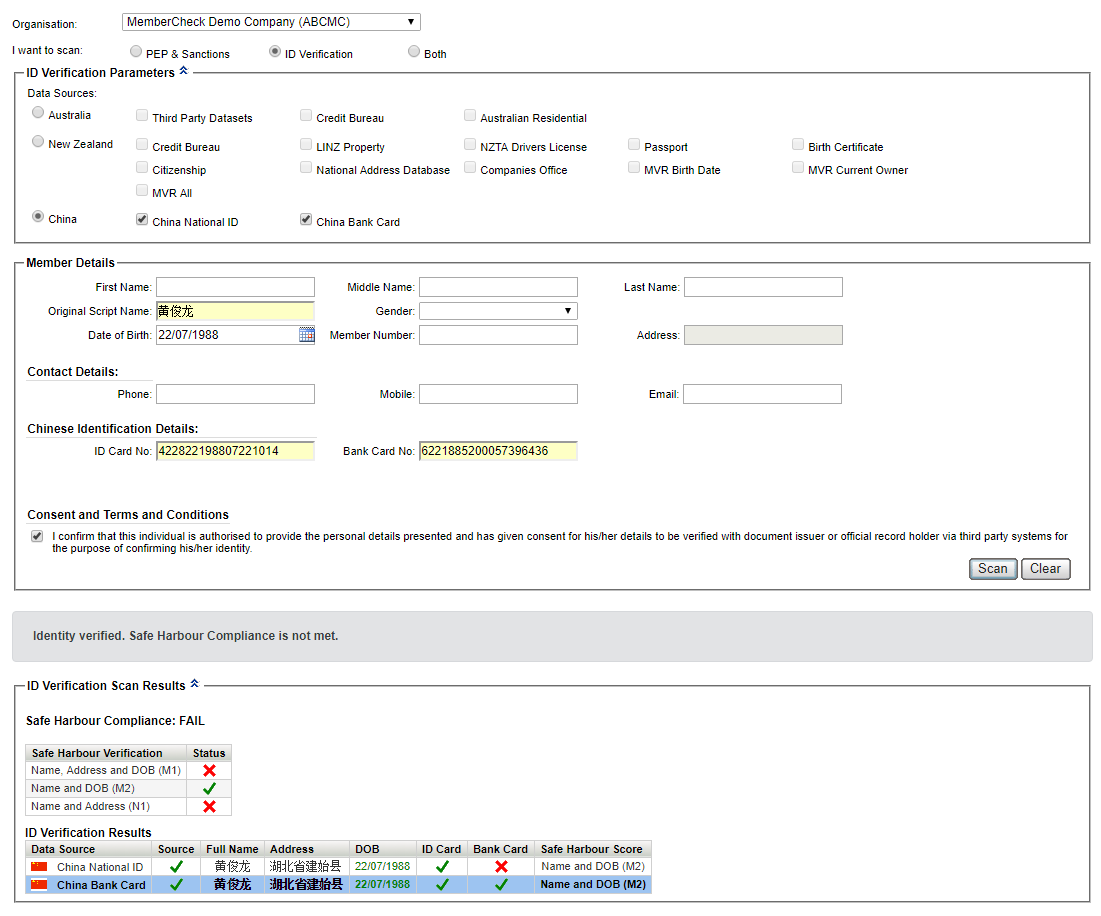Collapse the ID Verification Parameters section

184,71
